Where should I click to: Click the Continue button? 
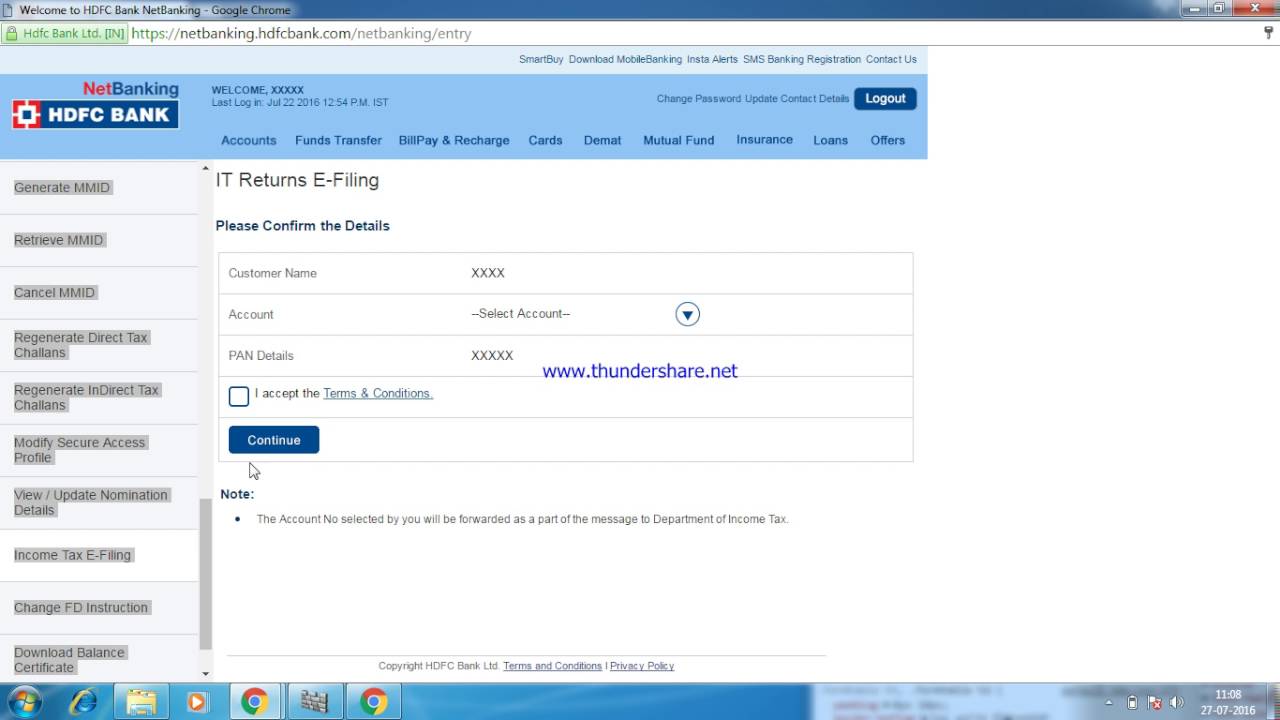point(274,440)
